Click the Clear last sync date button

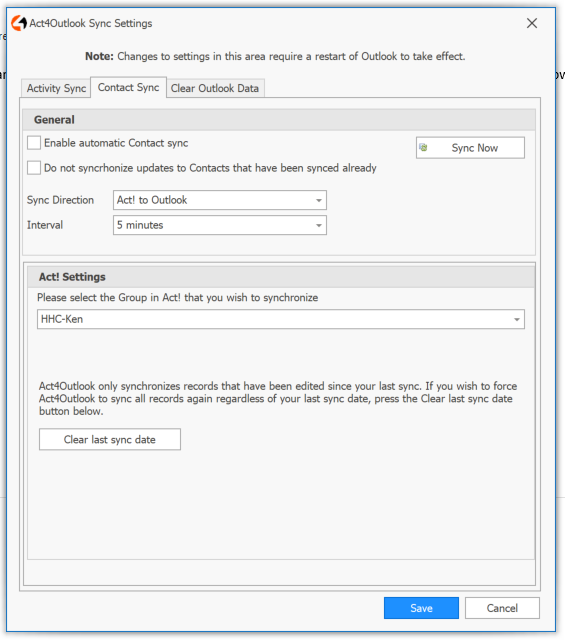110,439
